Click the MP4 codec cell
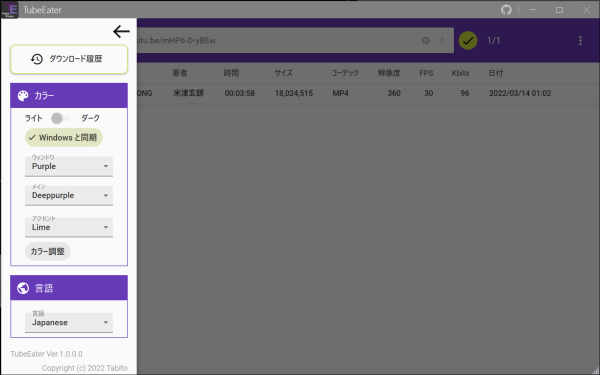600x375 pixels. (x=341, y=93)
